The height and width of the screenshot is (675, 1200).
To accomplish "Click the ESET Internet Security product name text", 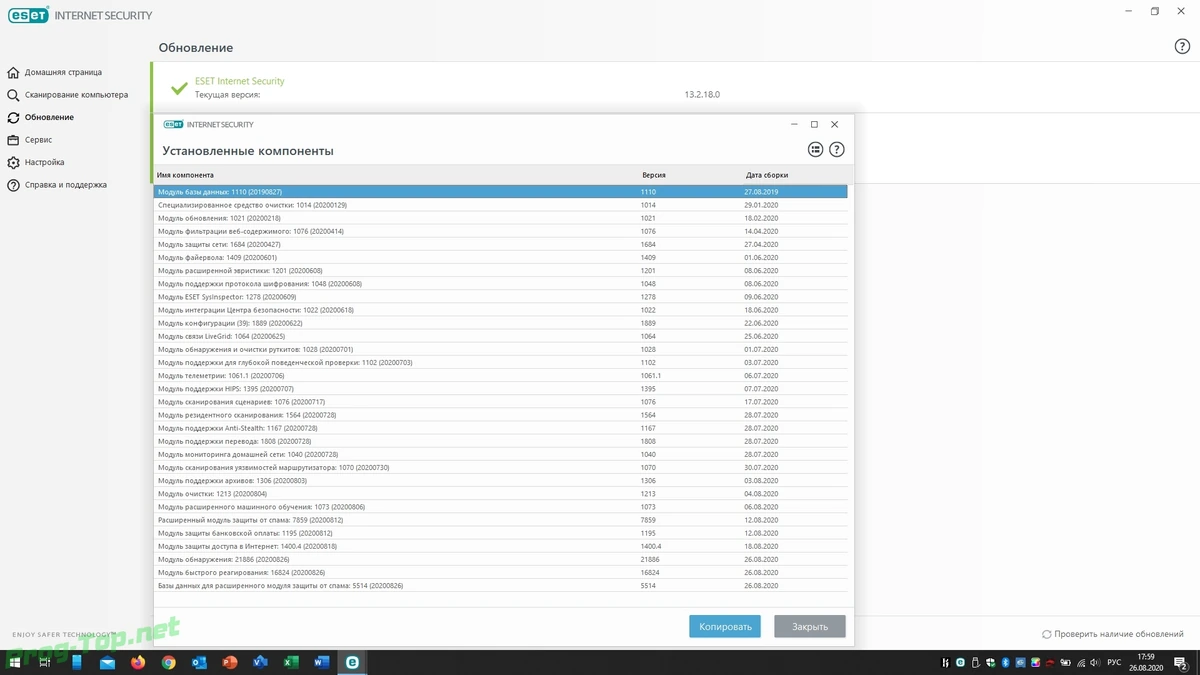I will coord(239,81).
